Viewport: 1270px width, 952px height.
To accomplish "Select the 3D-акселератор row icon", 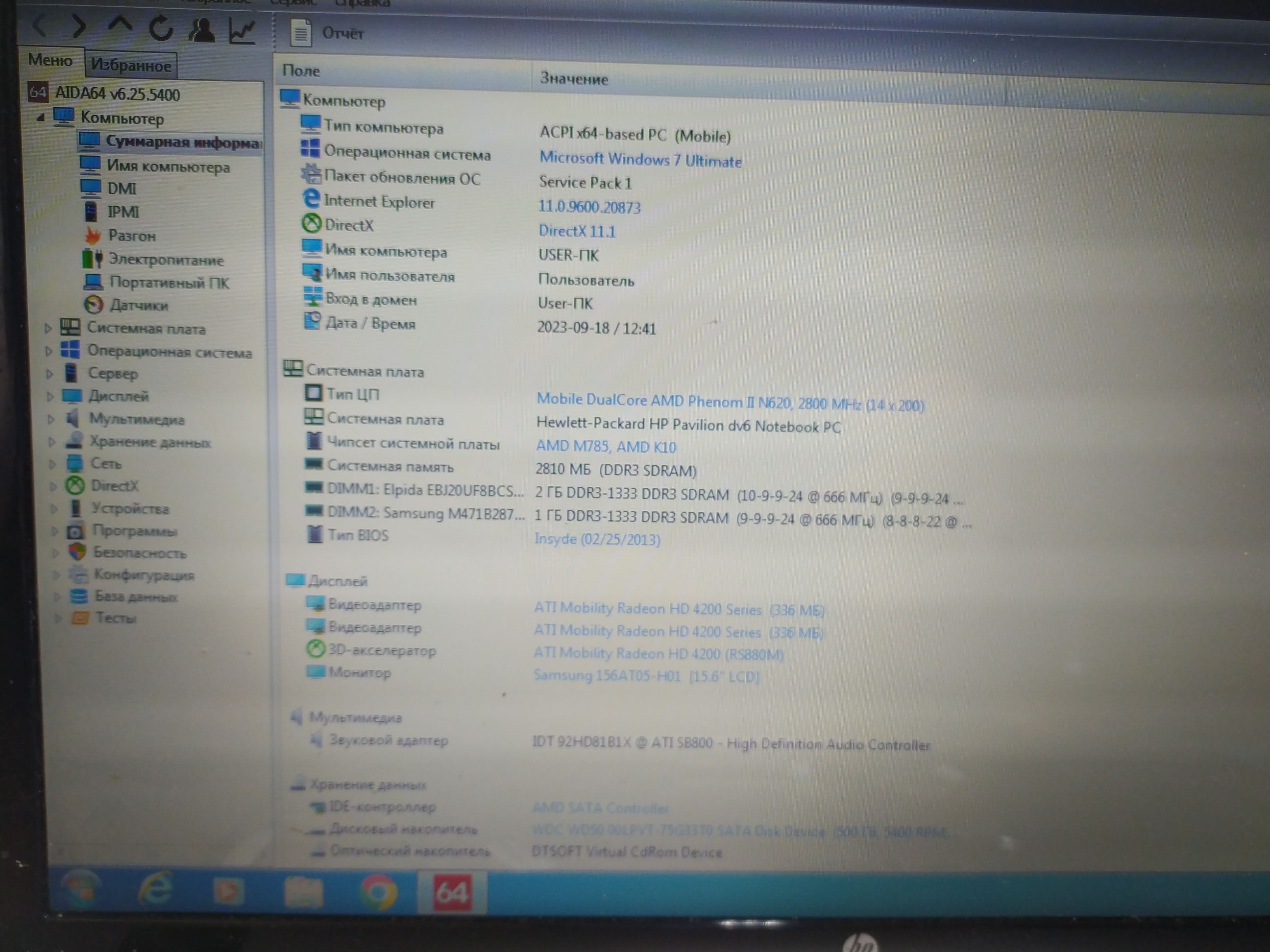I will (x=315, y=649).
